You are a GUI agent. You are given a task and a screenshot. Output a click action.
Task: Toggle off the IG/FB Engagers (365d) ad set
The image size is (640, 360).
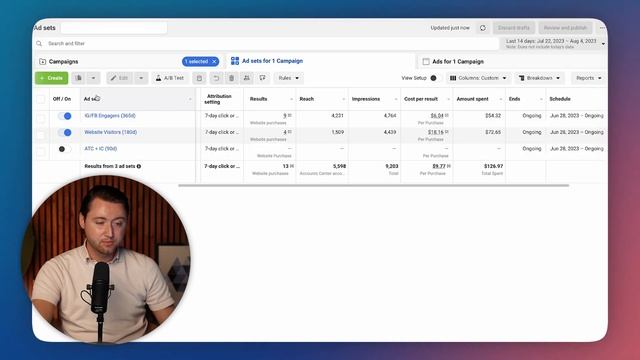(x=64, y=116)
